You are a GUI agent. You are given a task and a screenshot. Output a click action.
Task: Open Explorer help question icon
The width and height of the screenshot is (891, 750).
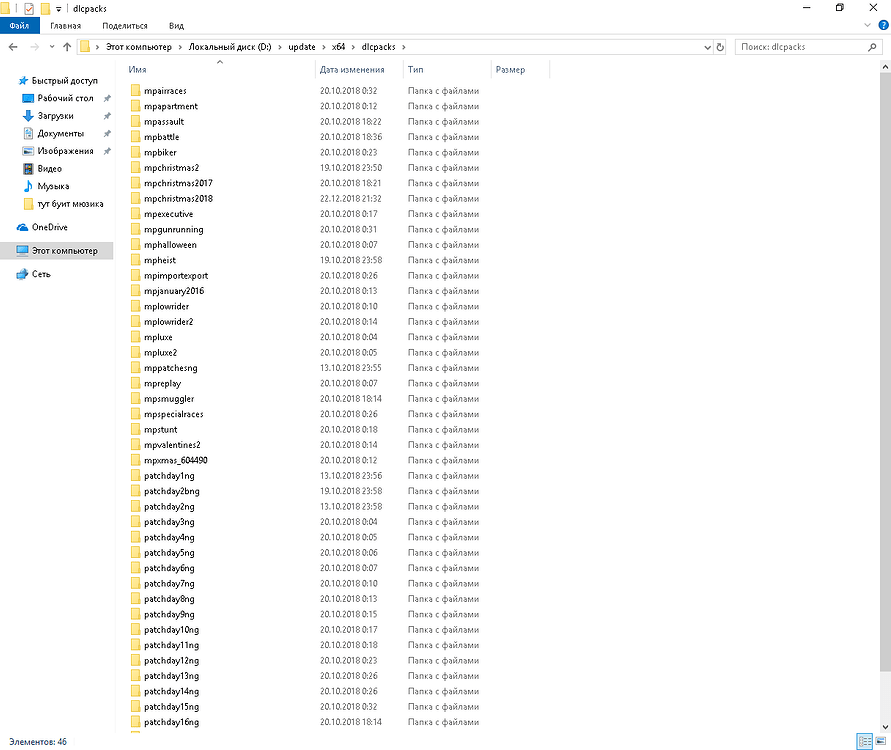point(884,25)
